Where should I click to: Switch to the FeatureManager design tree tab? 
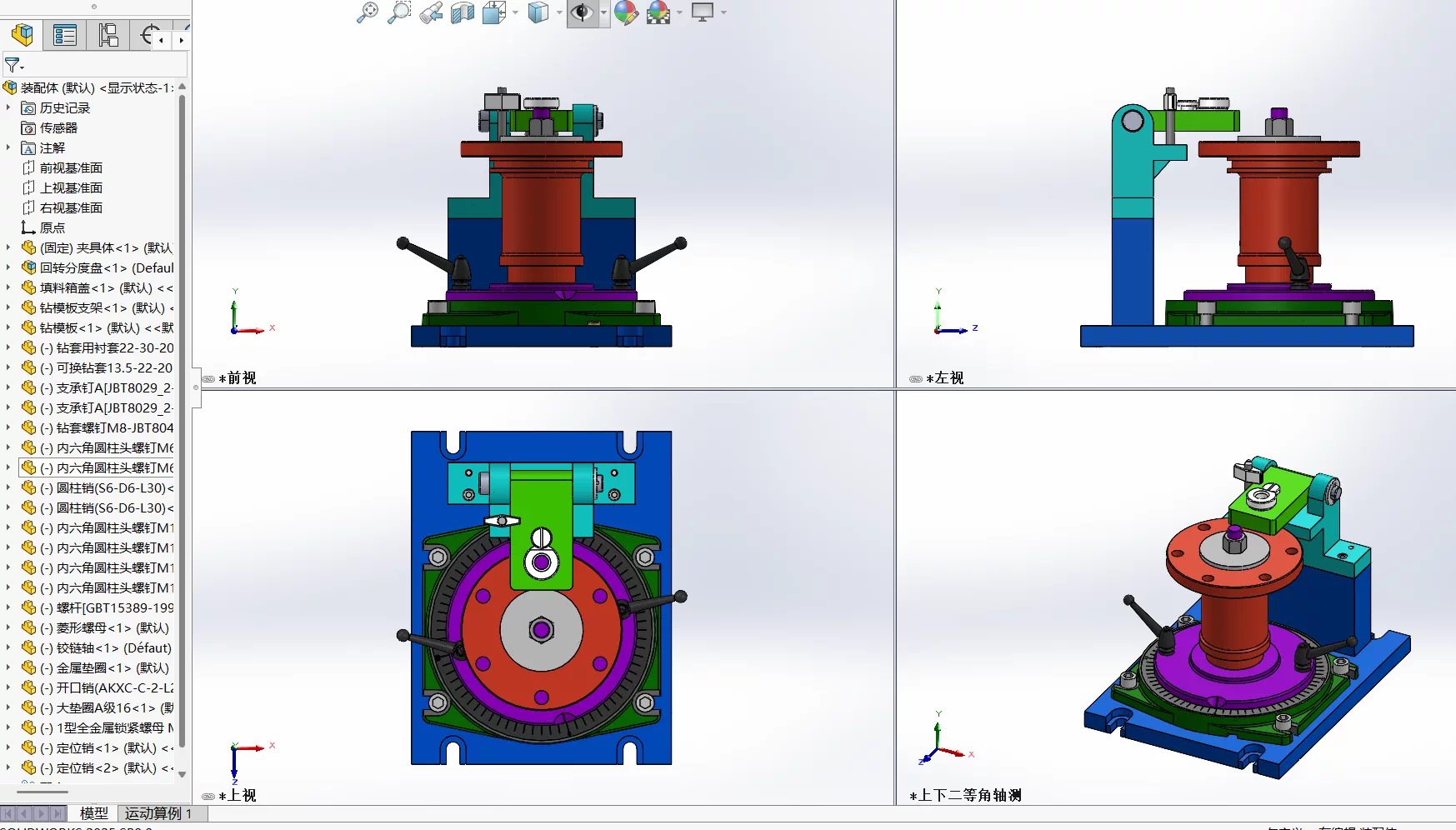[x=23, y=35]
